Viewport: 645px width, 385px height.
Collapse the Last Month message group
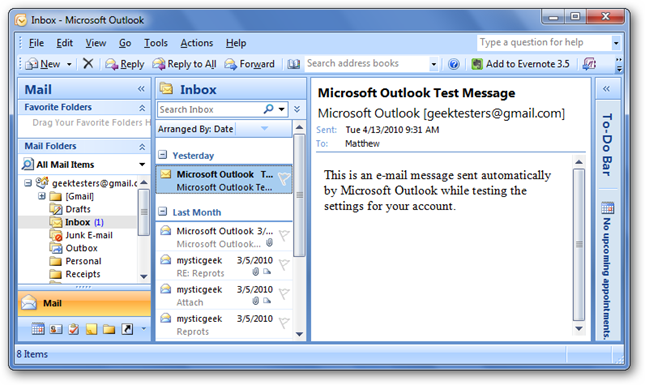(163, 212)
